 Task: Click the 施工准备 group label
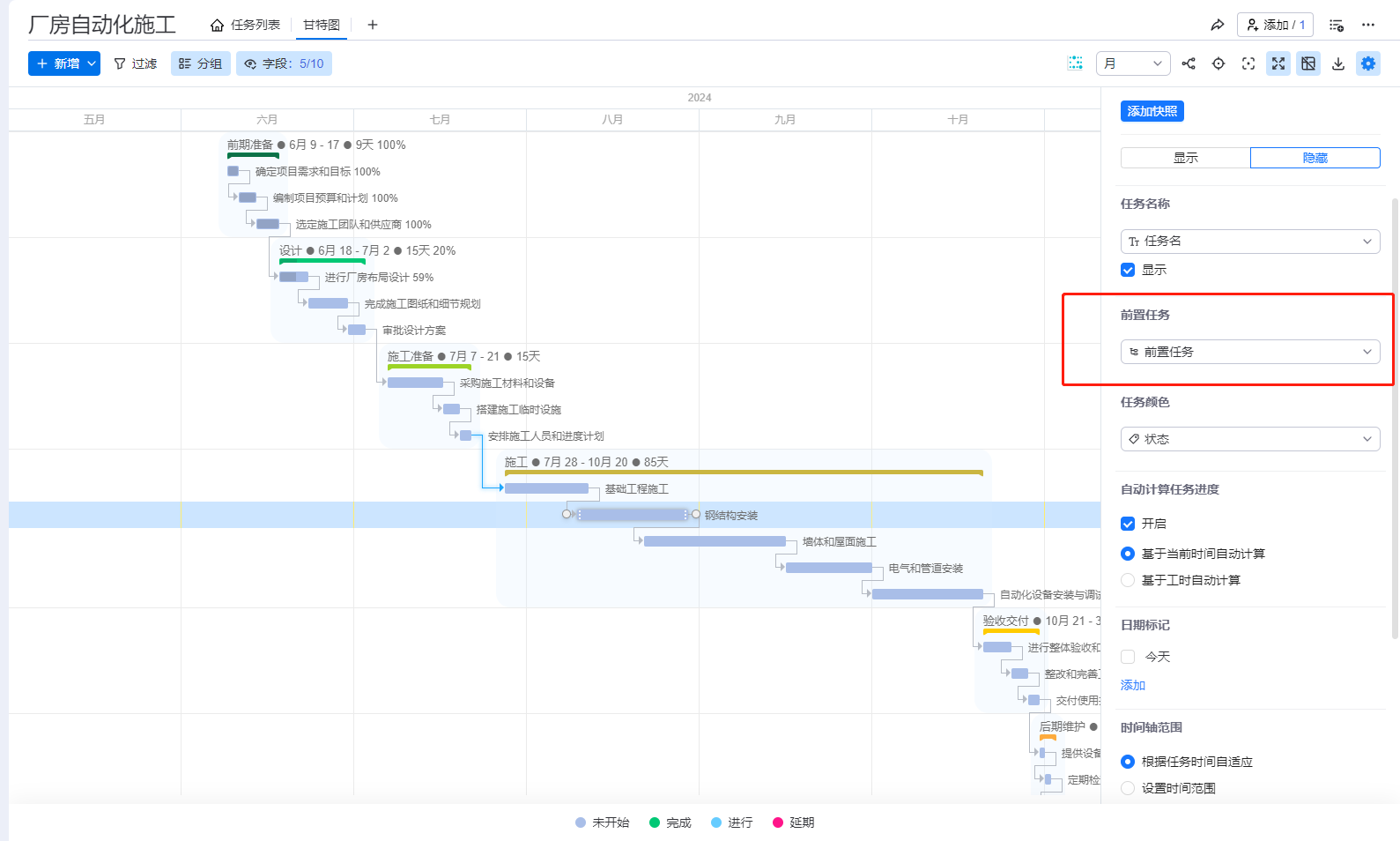click(x=411, y=356)
